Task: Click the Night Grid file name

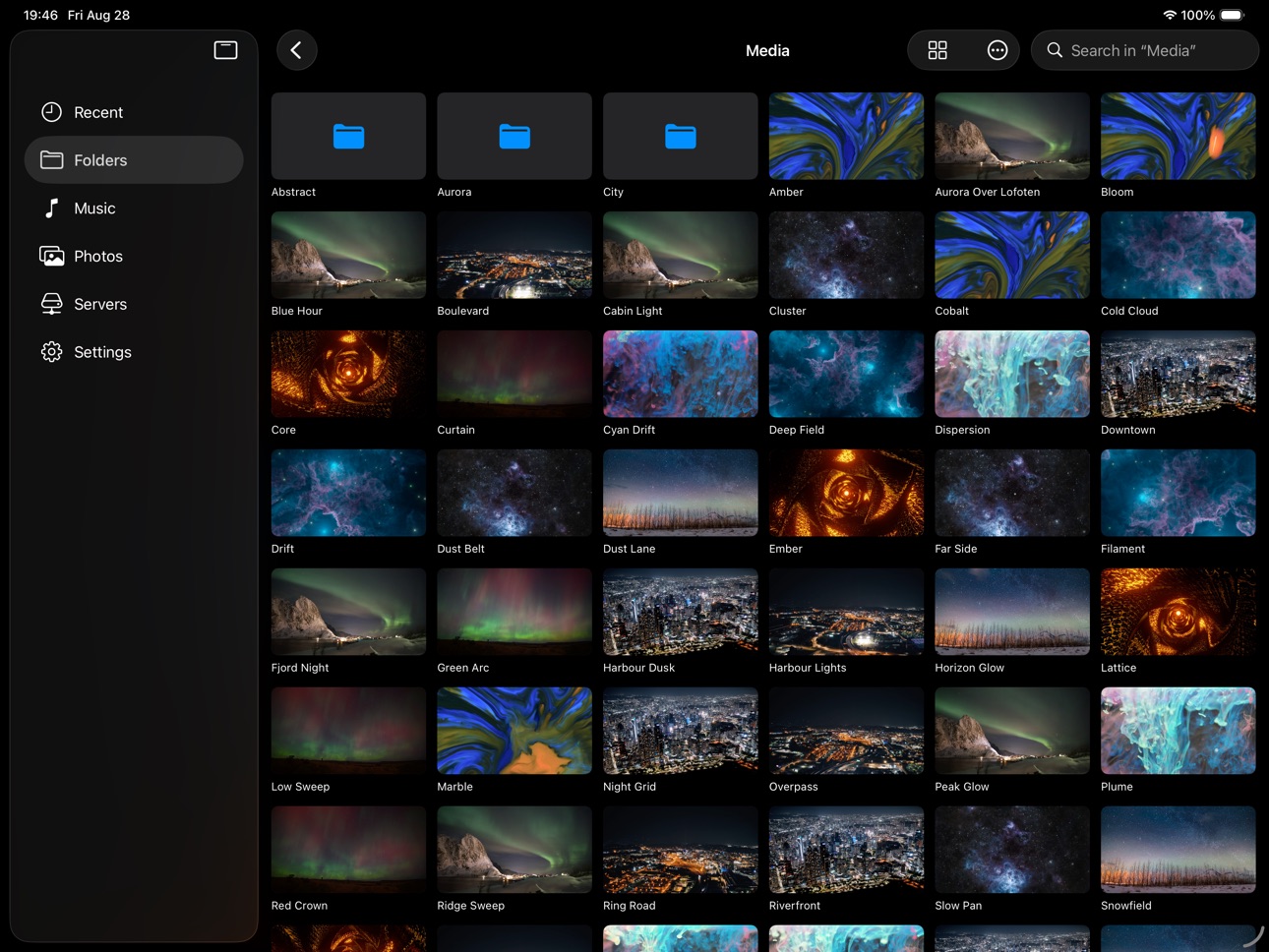Action: pos(630,787)
